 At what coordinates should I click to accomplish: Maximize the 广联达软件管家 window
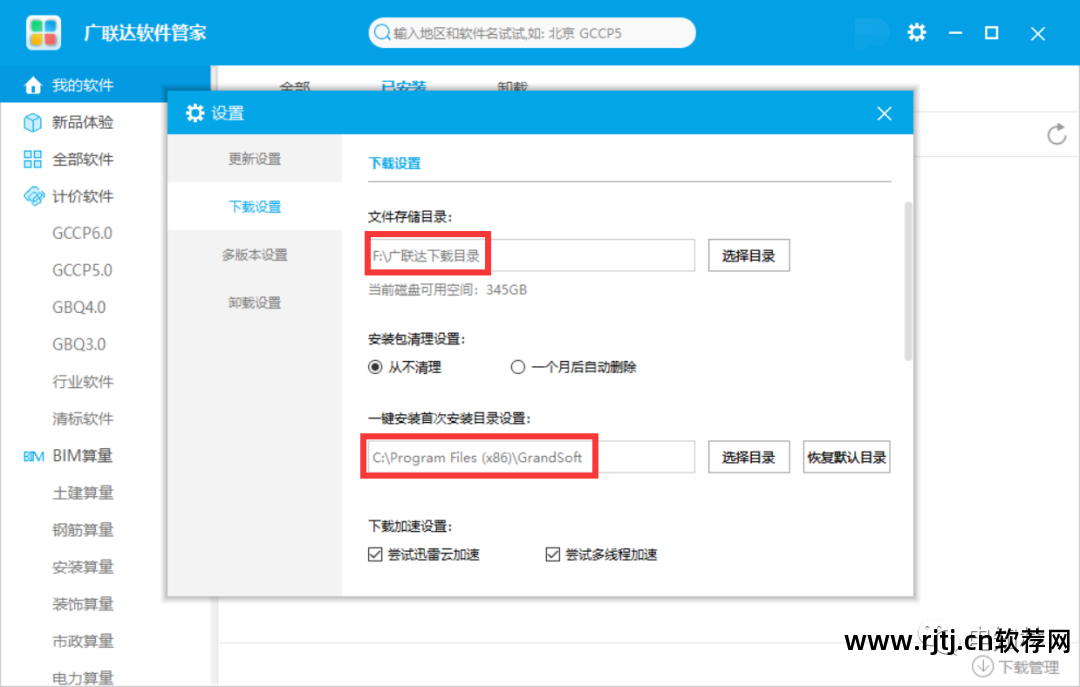pyautogui.click(x=991, y=32)
